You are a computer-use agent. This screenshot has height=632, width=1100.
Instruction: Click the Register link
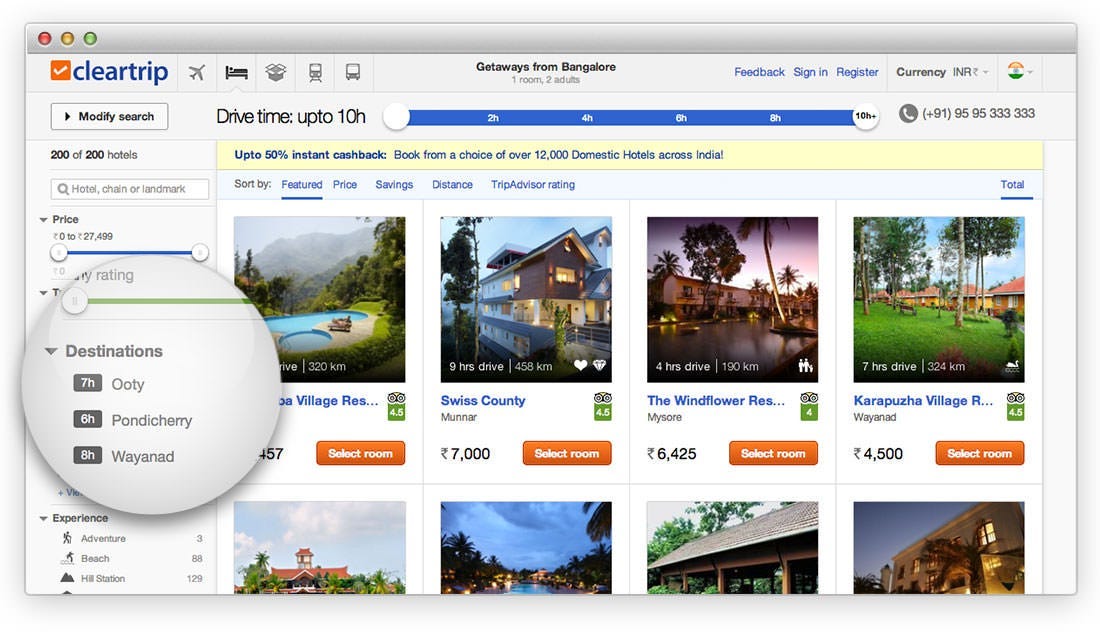pos(857,72)
